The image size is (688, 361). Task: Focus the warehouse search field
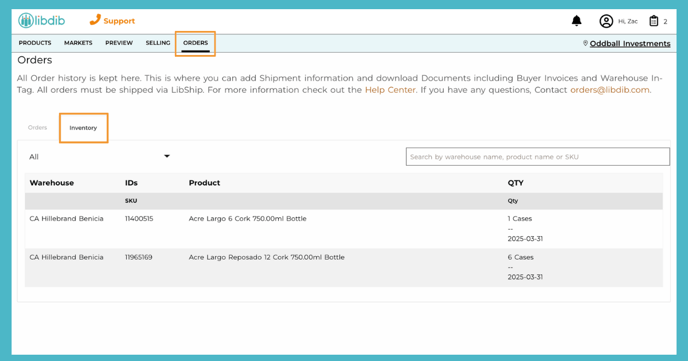[x=538, y=157]
